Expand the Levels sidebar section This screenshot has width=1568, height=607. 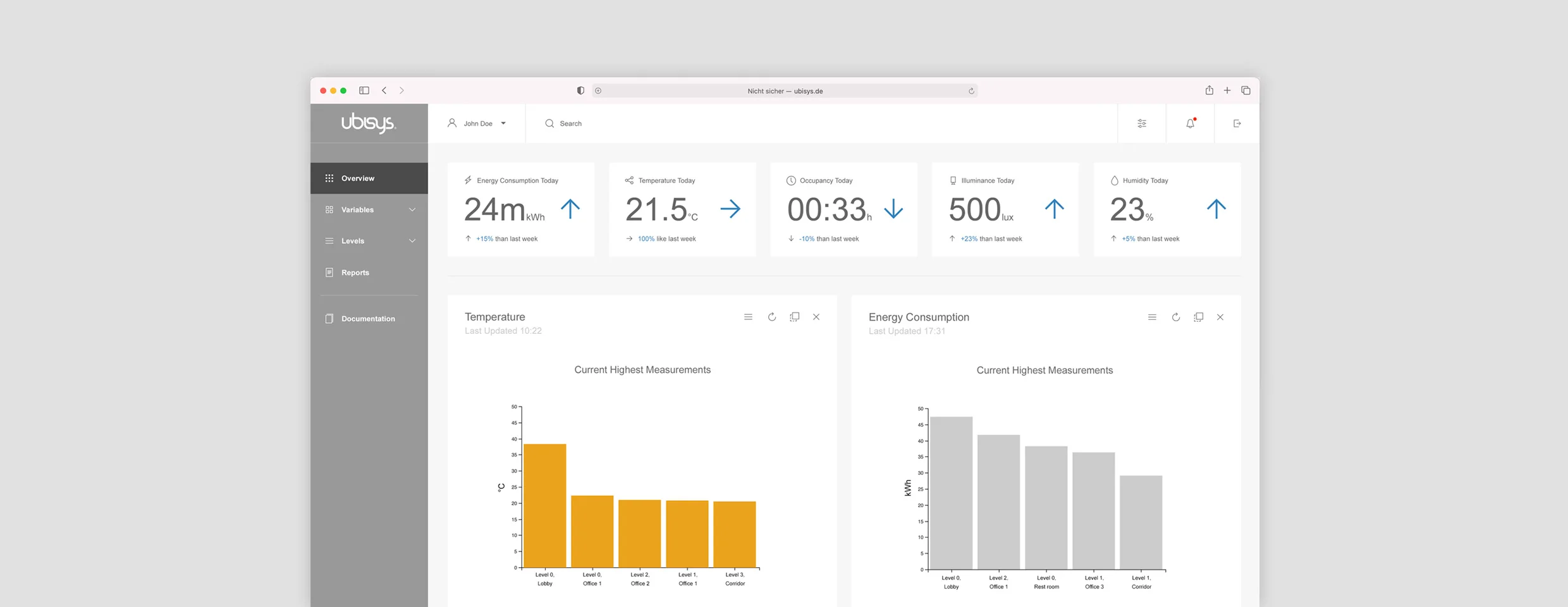click(369, 241)
